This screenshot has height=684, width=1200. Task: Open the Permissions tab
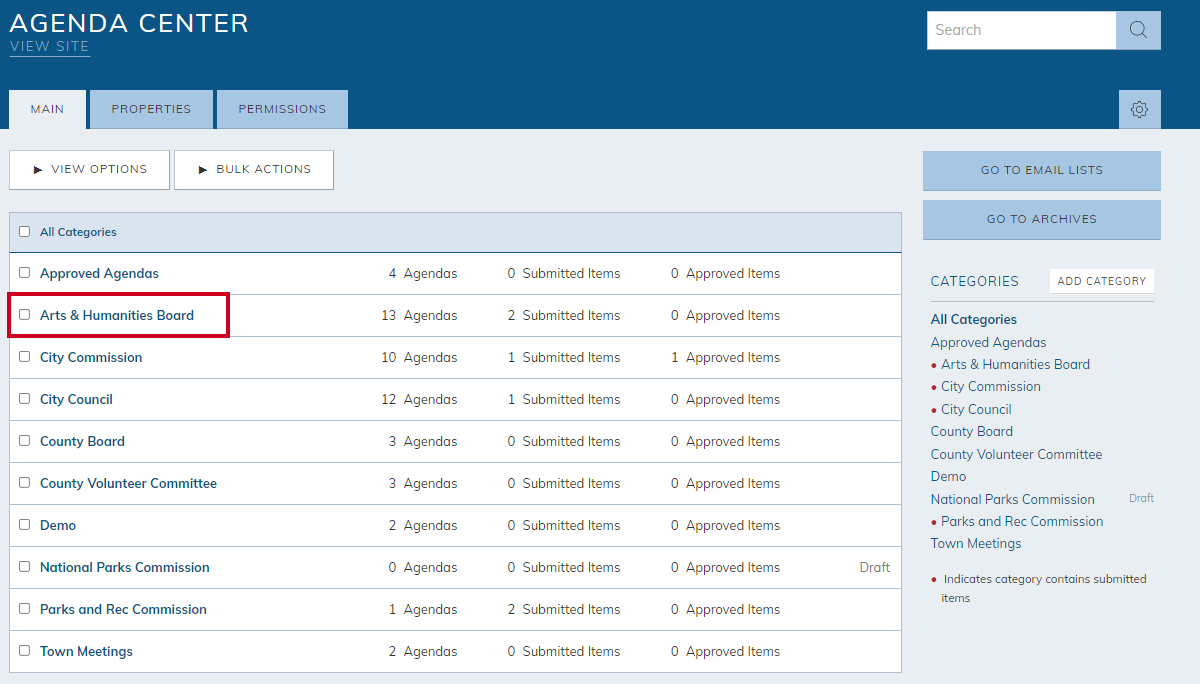pyautogui.click(x=282, y=109)
